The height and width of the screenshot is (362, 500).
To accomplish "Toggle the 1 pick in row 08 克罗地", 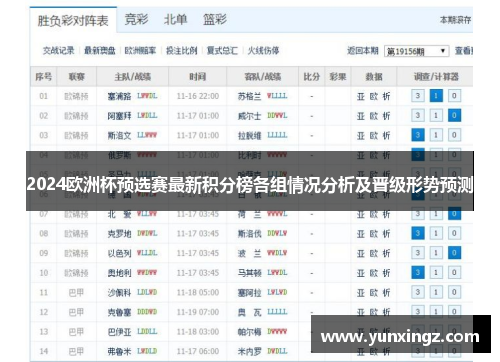I will point(436,233).
